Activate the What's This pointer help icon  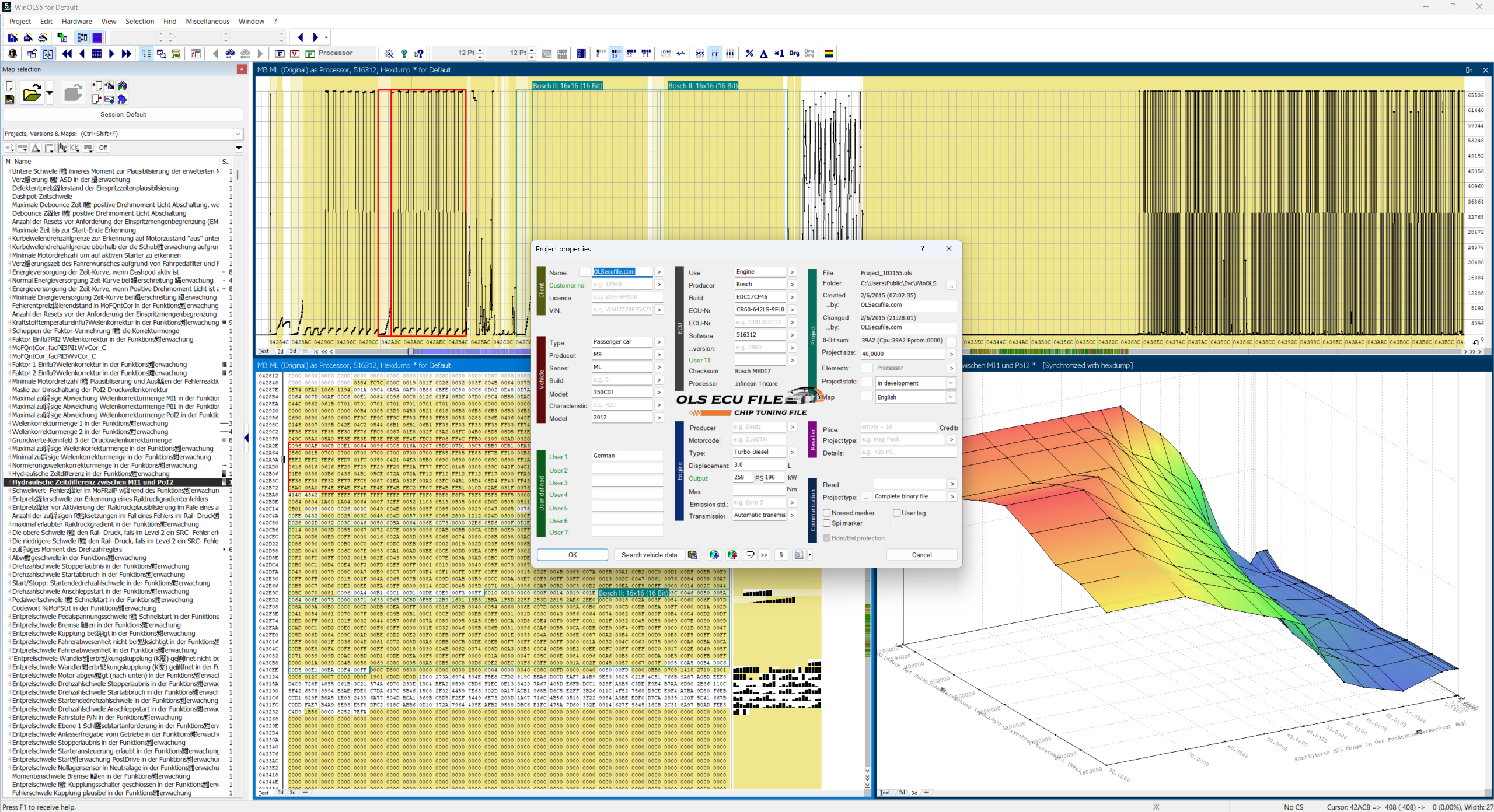419,54
